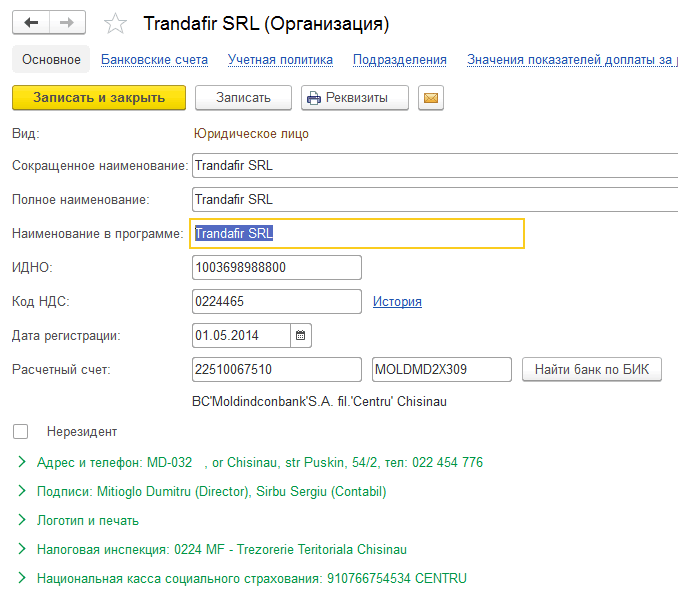
Task: Expand the Подписи section
Action: pyautogui.click(x=22, y=491)
